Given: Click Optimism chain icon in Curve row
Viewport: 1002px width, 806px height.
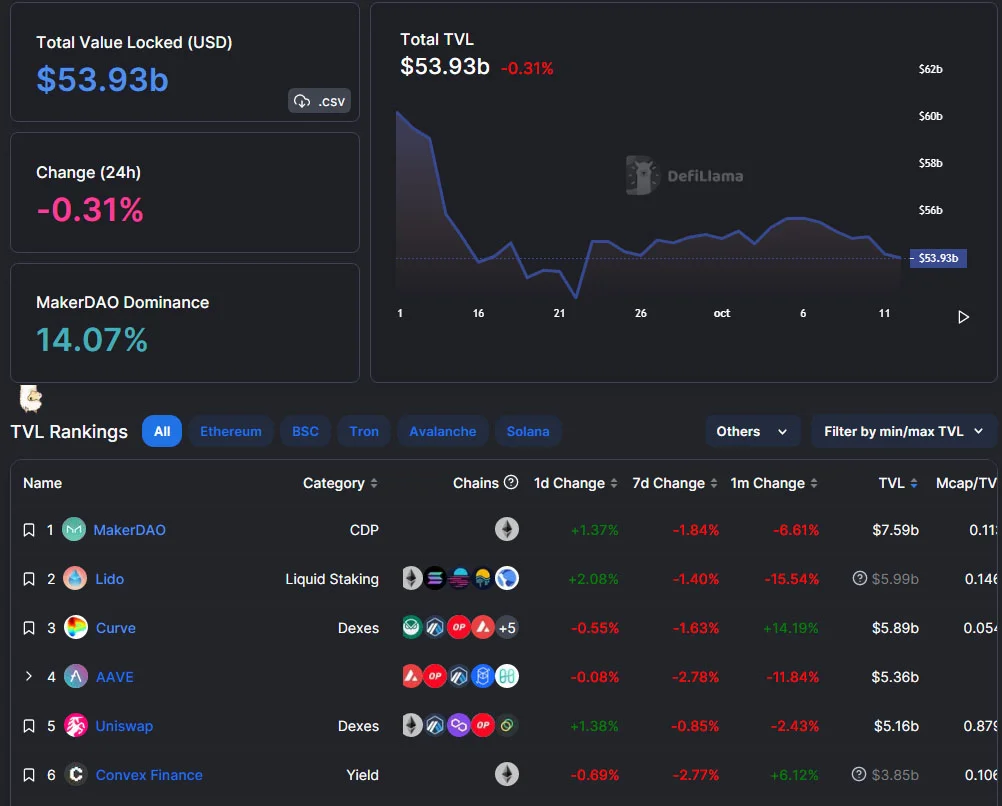Looking at the screenshot, I should [x=459, y=627].
